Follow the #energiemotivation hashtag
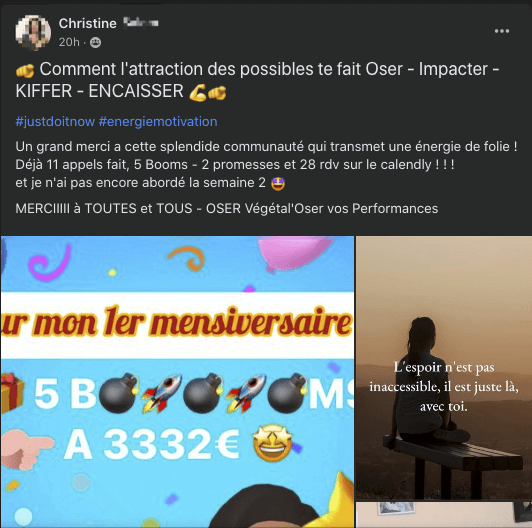Screen dimensions: 532x528 point(158,121)
